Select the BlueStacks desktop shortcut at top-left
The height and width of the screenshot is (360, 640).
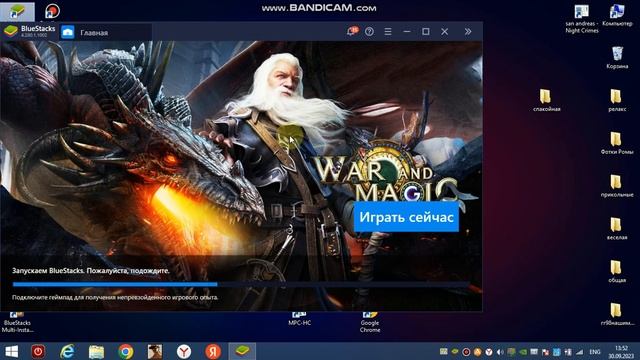point(17,11)
